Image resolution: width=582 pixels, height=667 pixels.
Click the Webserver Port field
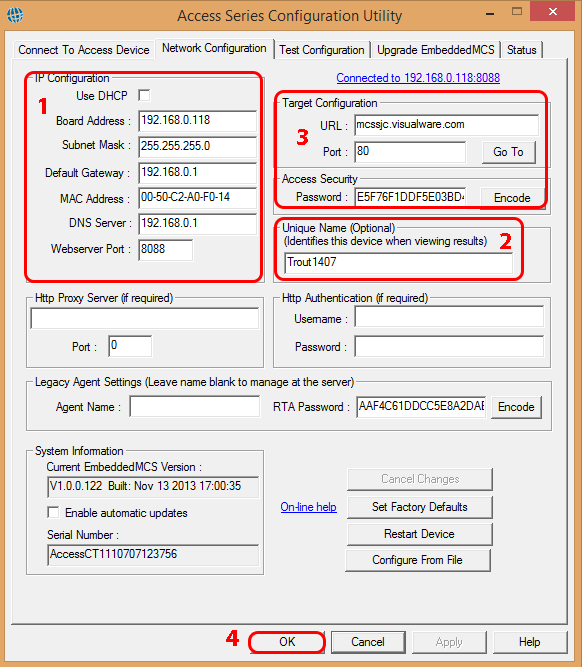pos(165,250)
